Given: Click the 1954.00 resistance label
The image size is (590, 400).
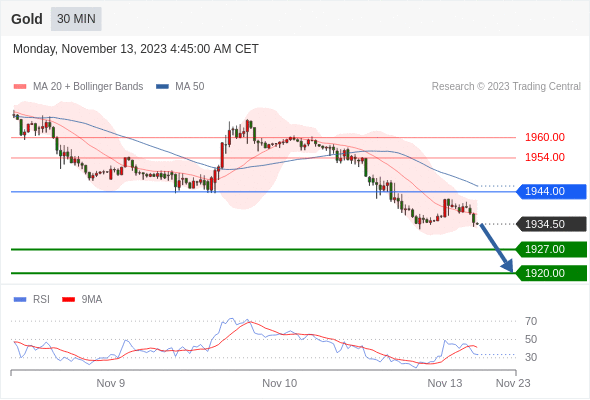Looking at the screenshot, I should pos(545,157).
